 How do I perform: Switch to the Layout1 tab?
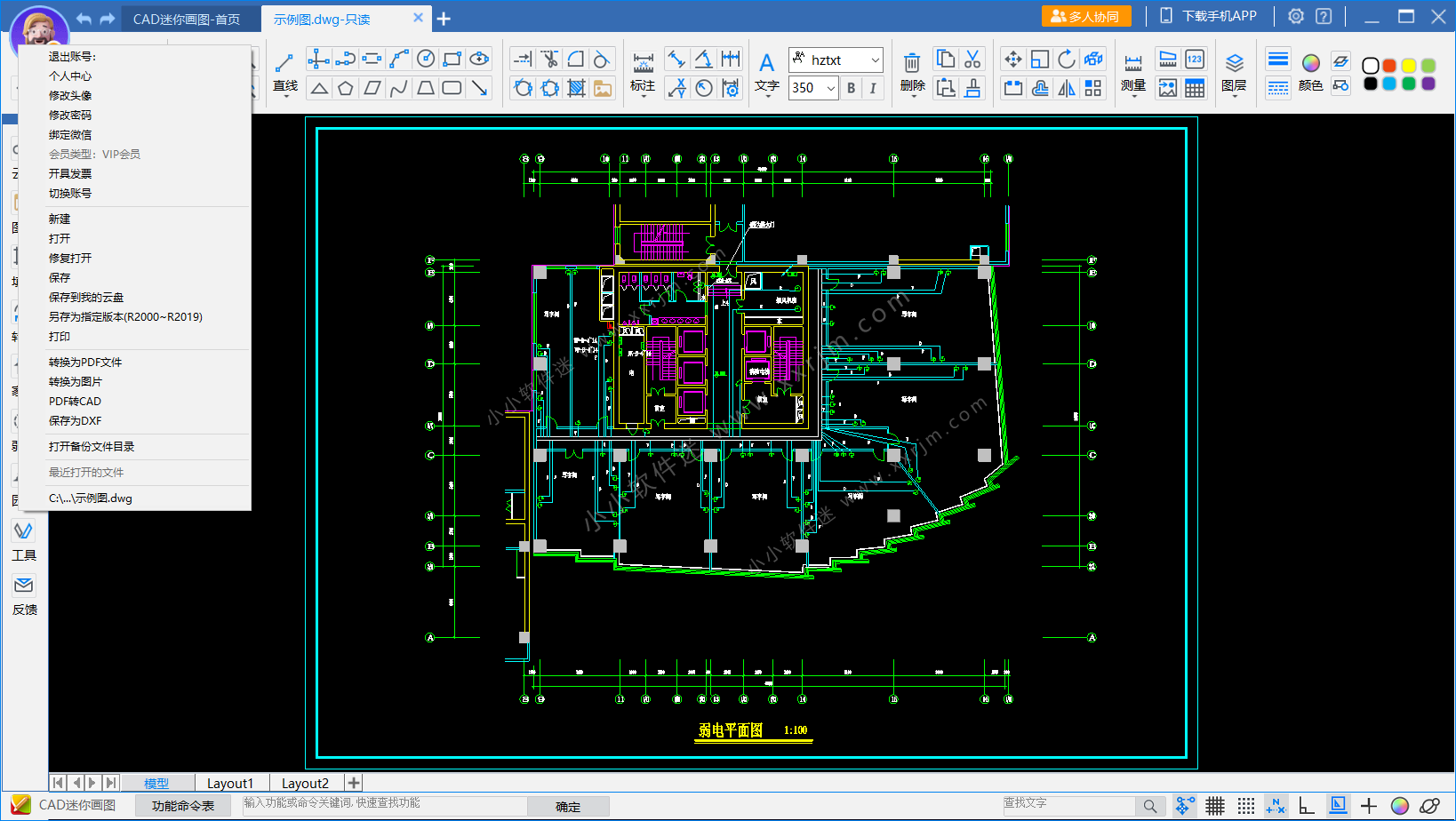(x=230, y=783)
